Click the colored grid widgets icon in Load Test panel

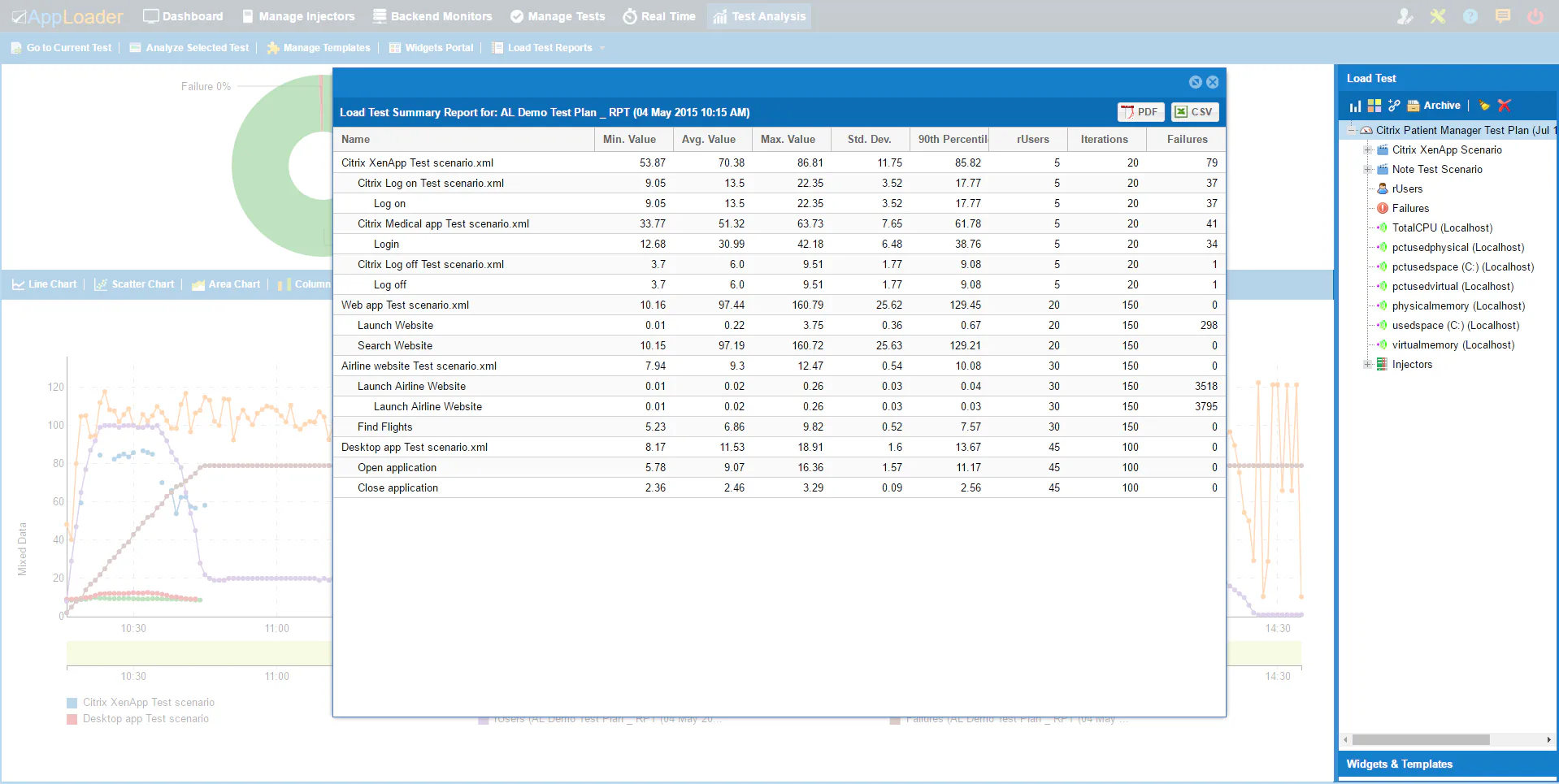click(x=1374, y=106)
